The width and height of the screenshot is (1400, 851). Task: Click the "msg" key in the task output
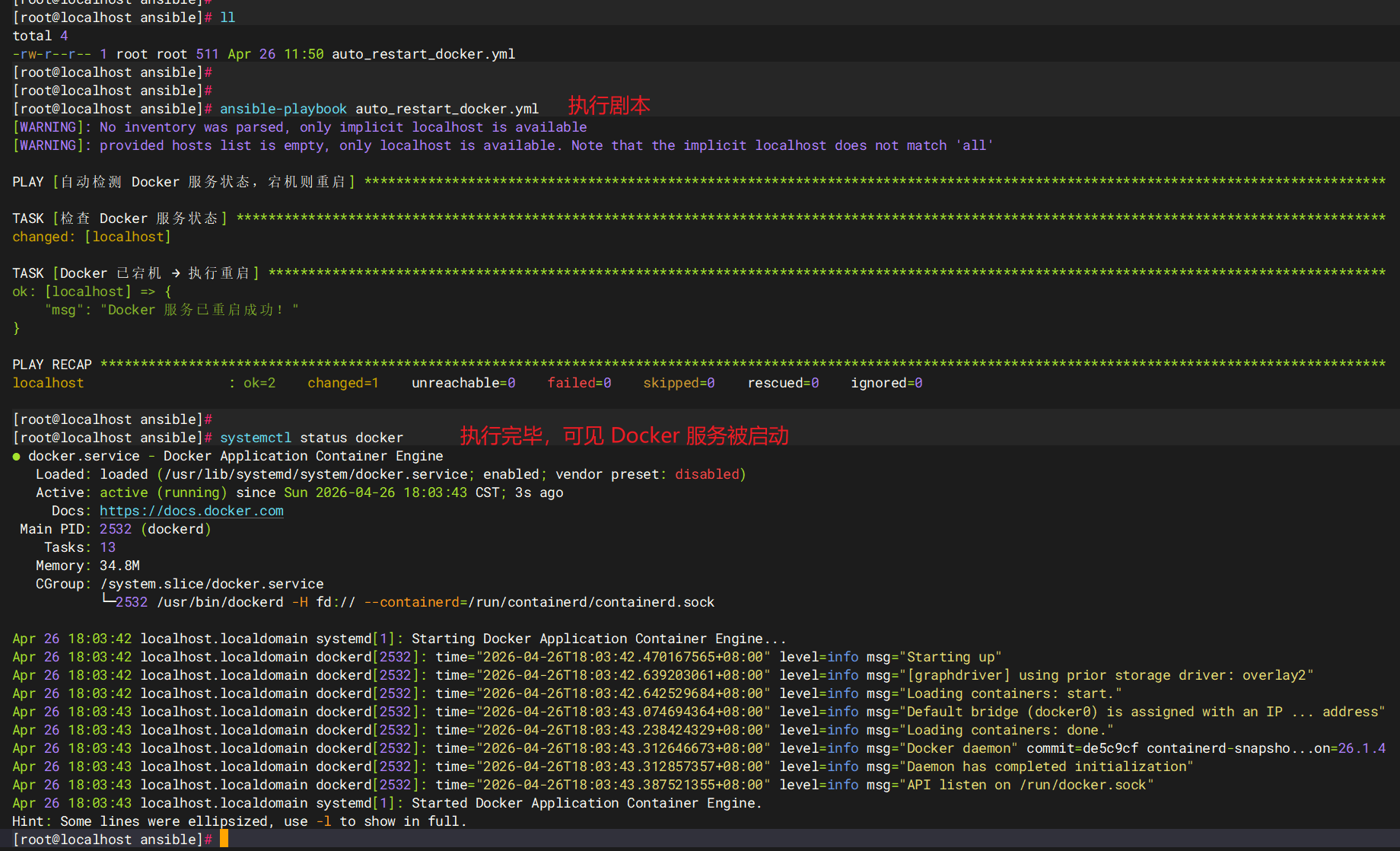64,310
